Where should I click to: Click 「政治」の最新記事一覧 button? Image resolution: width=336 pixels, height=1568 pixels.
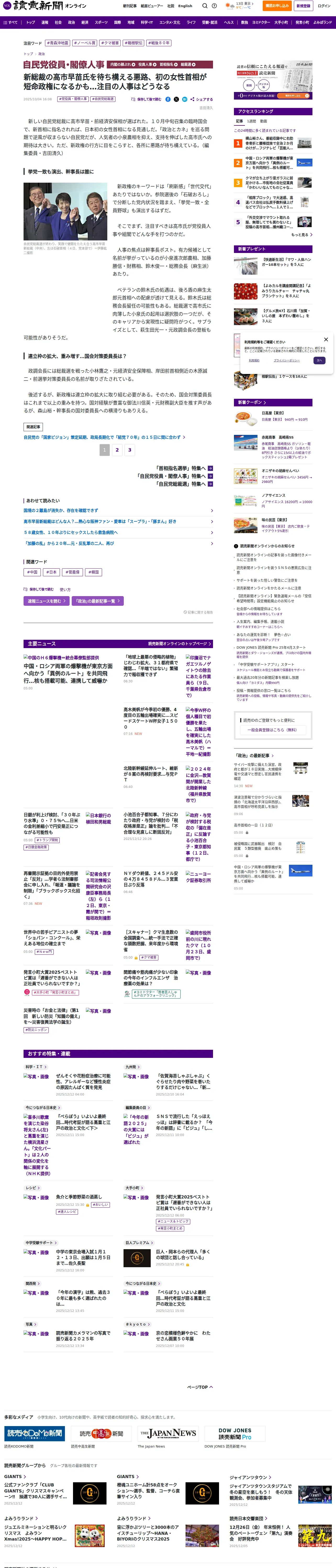coord(98,601)
